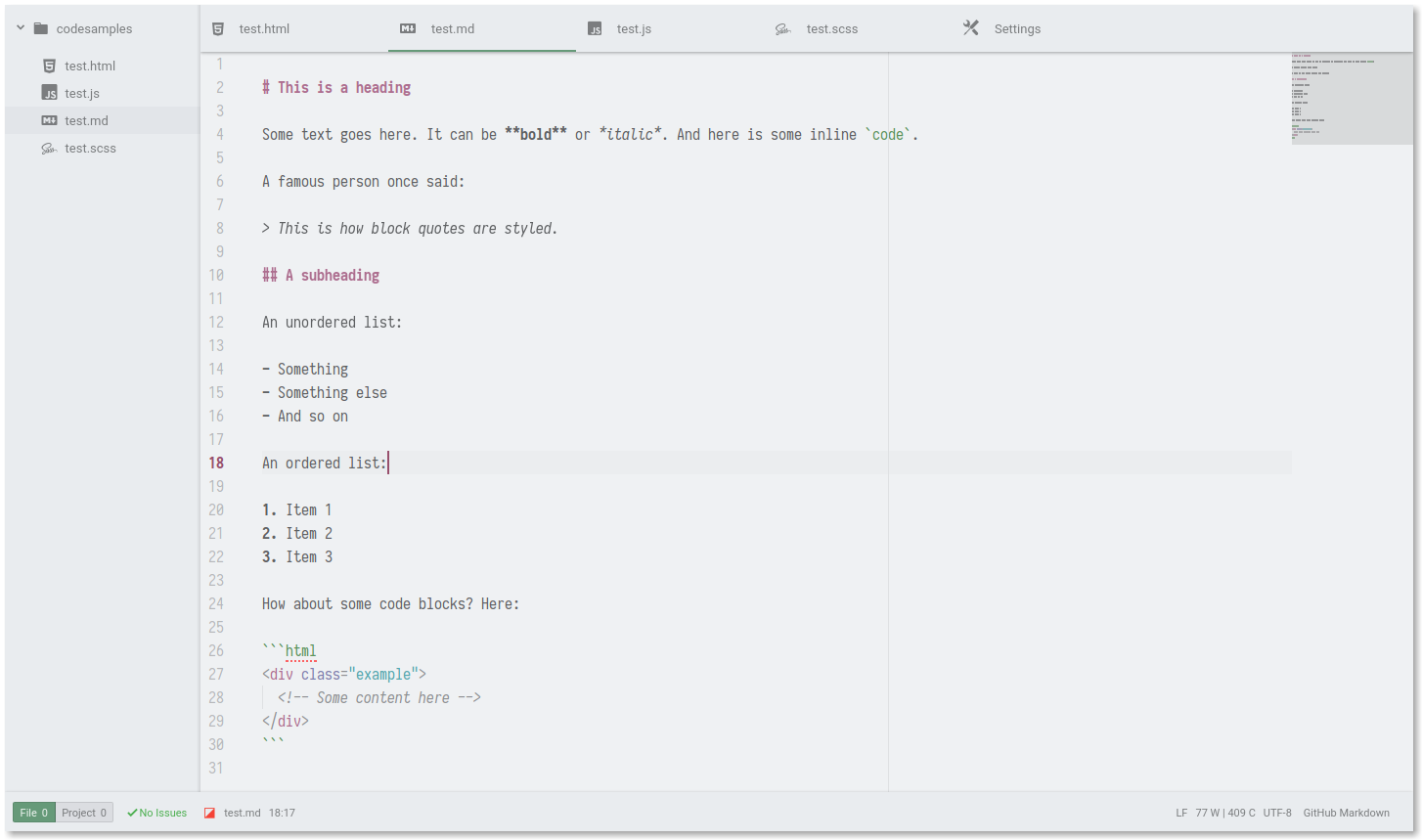Switch to the test.scss tab
Image resolution: width=1422 pixels, height=840 pixels.
point(858,29)
